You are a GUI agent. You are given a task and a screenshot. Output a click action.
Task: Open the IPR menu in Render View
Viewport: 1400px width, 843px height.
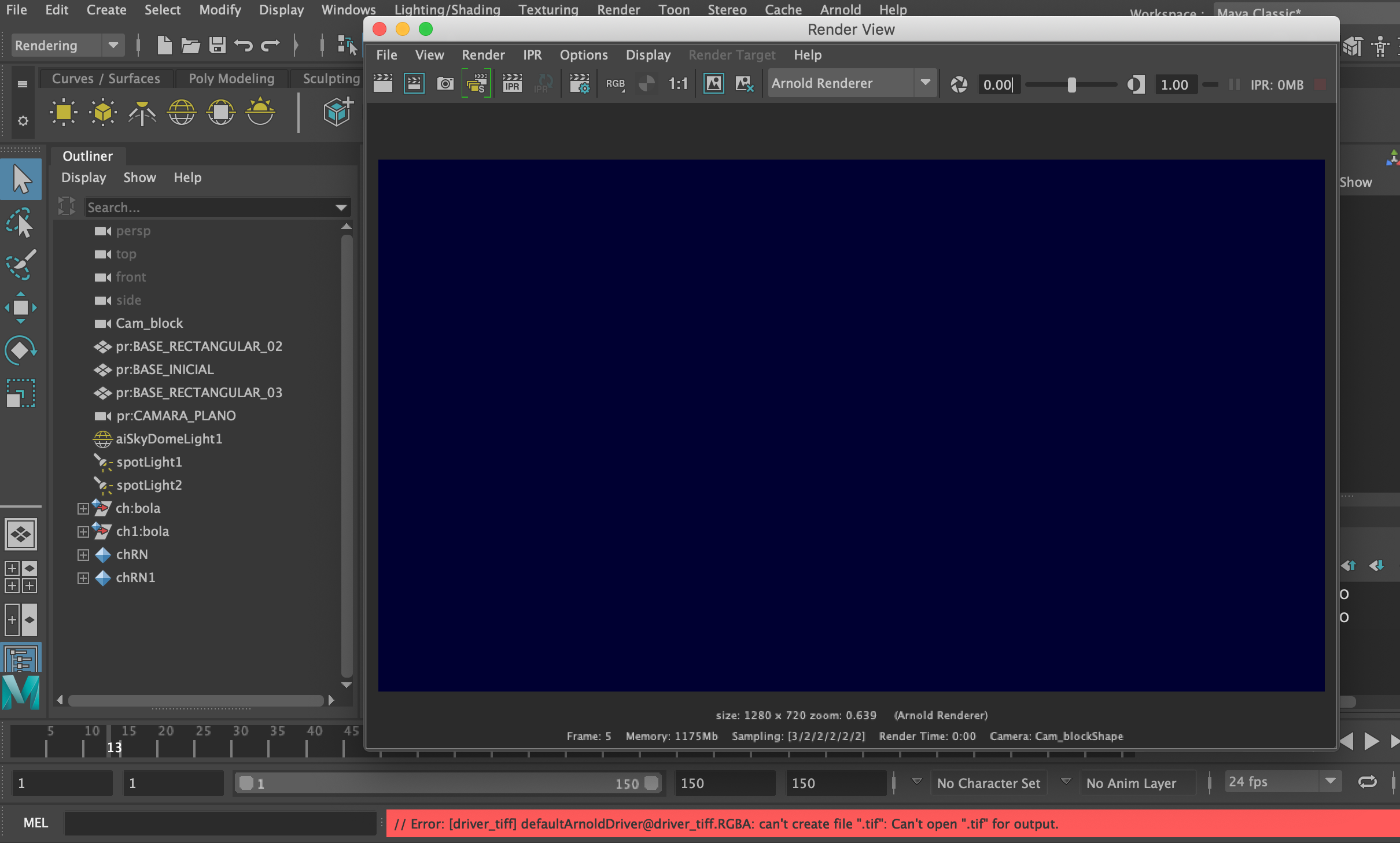(532, 55)
